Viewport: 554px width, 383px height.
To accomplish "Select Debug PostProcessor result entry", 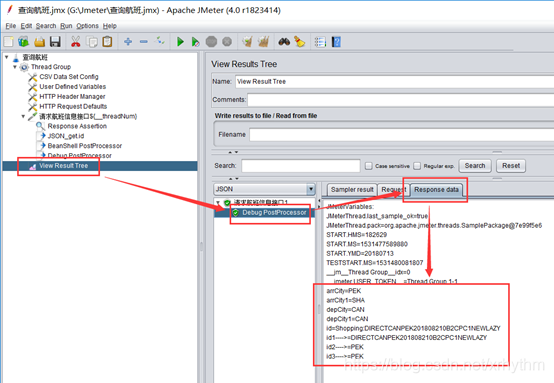I will (274, 212).
